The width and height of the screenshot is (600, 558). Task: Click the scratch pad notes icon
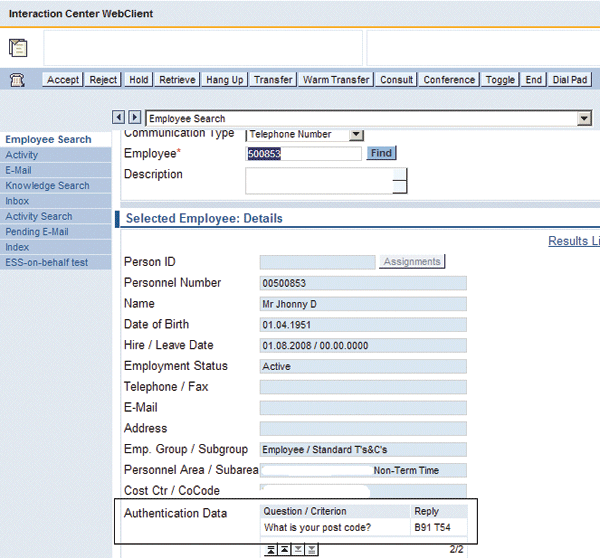pos(18,48)
